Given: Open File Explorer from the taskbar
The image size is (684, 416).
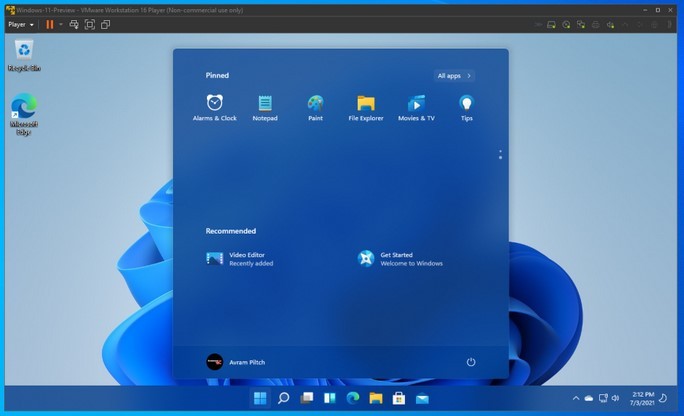Looking at the screenshot, I should [376, 398].
